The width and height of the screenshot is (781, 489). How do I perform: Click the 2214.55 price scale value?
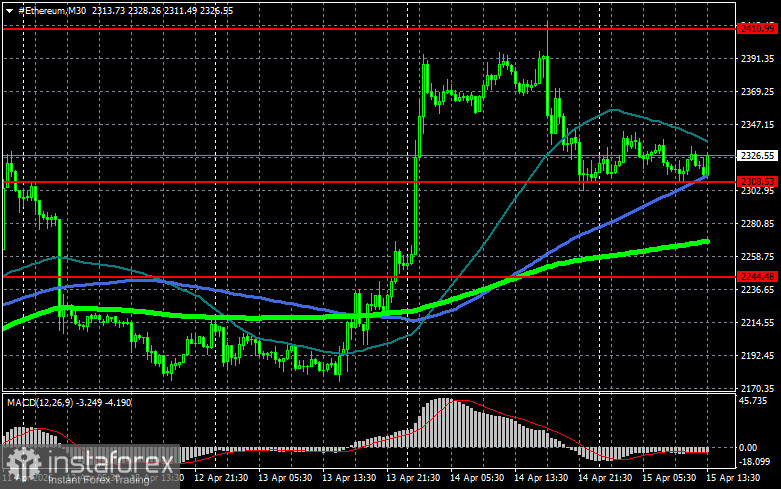click(x=757, y=323)
